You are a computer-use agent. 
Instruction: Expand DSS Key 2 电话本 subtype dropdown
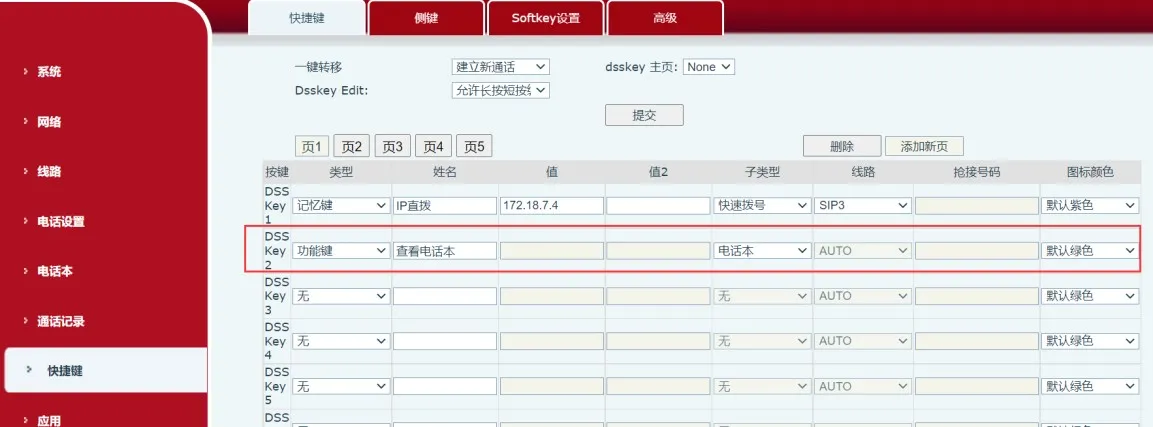[x=762, y=251]
